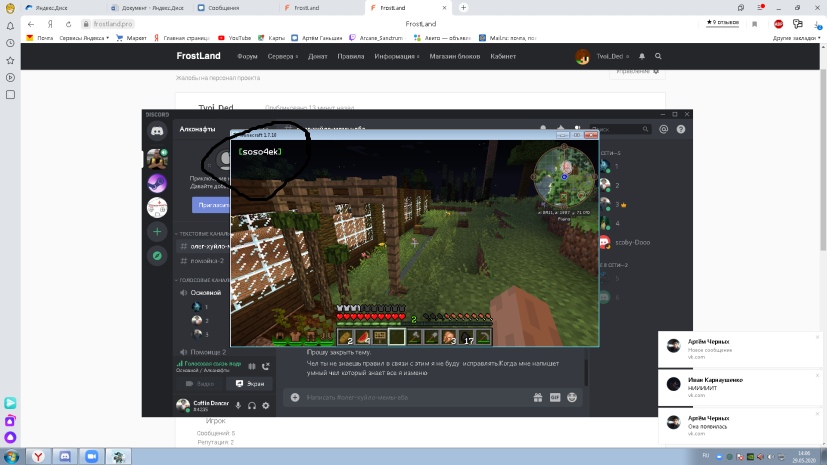
Task: Open Zoom from the taskbar
Action: pos(91,457)
